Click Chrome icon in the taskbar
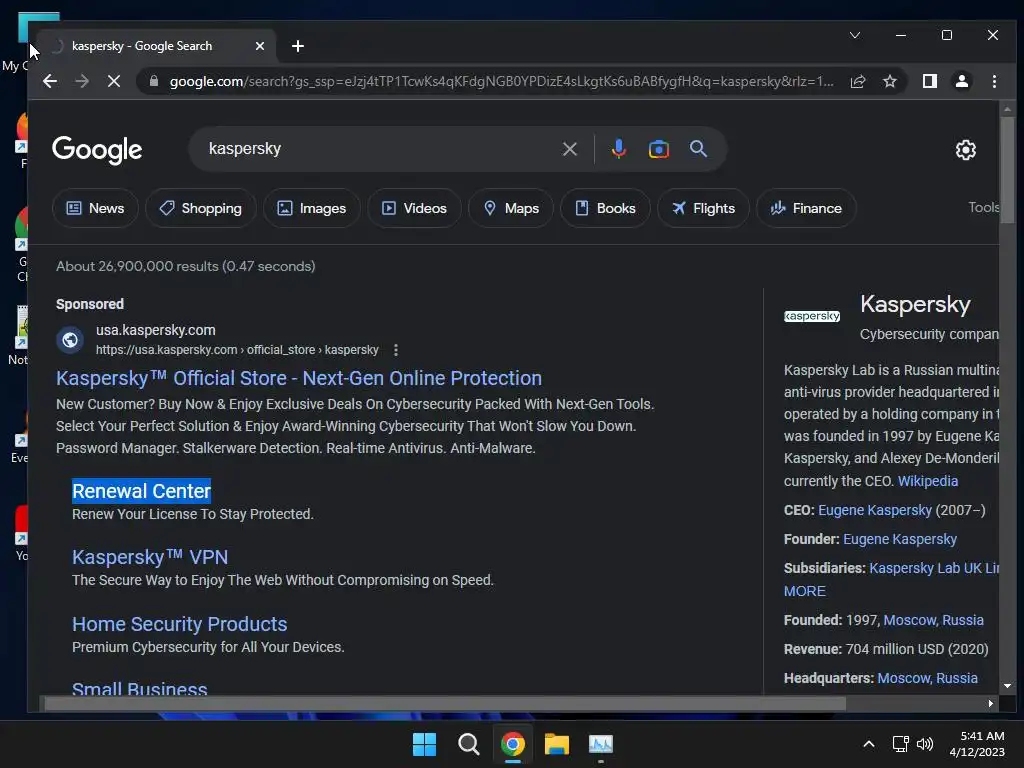1024x768 pixels. (x=513, y=744)
